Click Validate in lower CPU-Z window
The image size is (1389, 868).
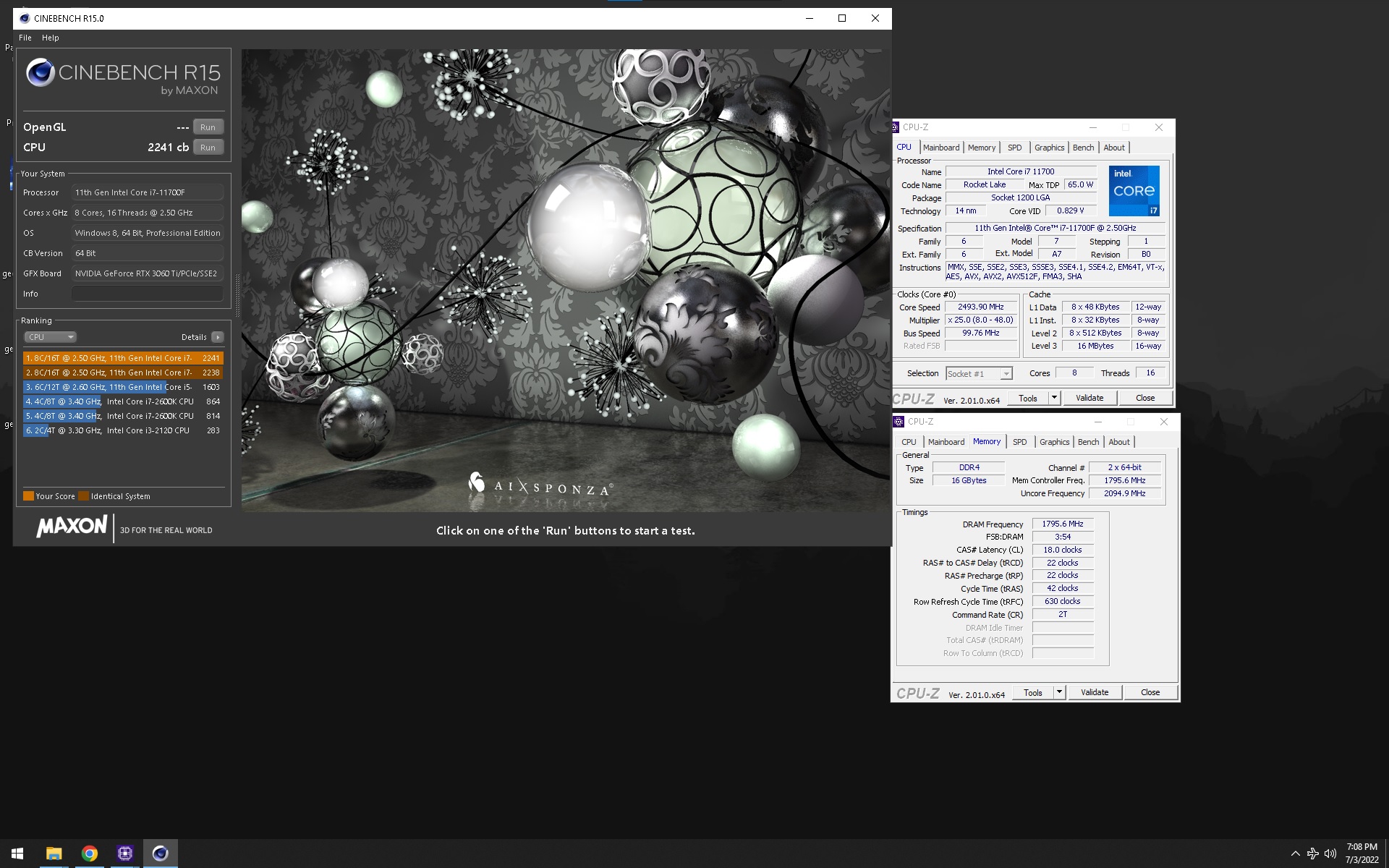pyautogui.click(x=1095, y=693)
